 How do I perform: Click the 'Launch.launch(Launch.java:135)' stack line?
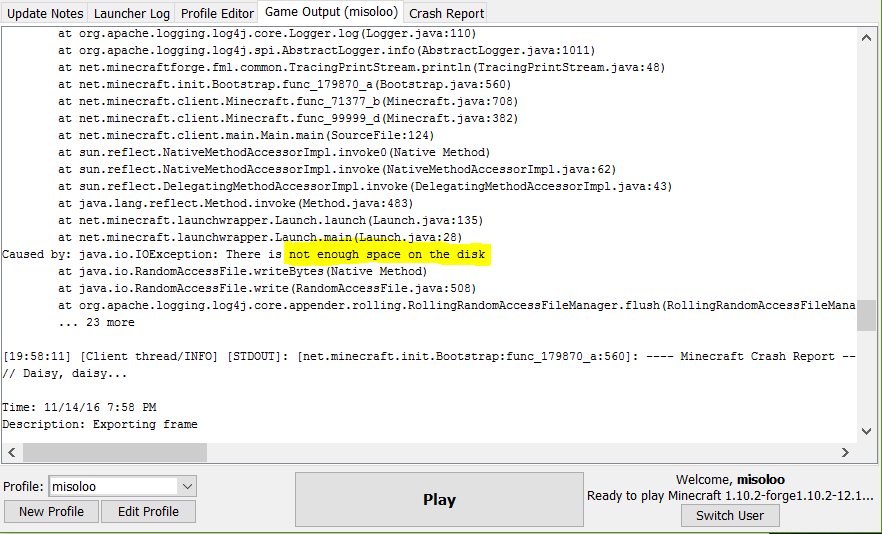coord(271,221)
